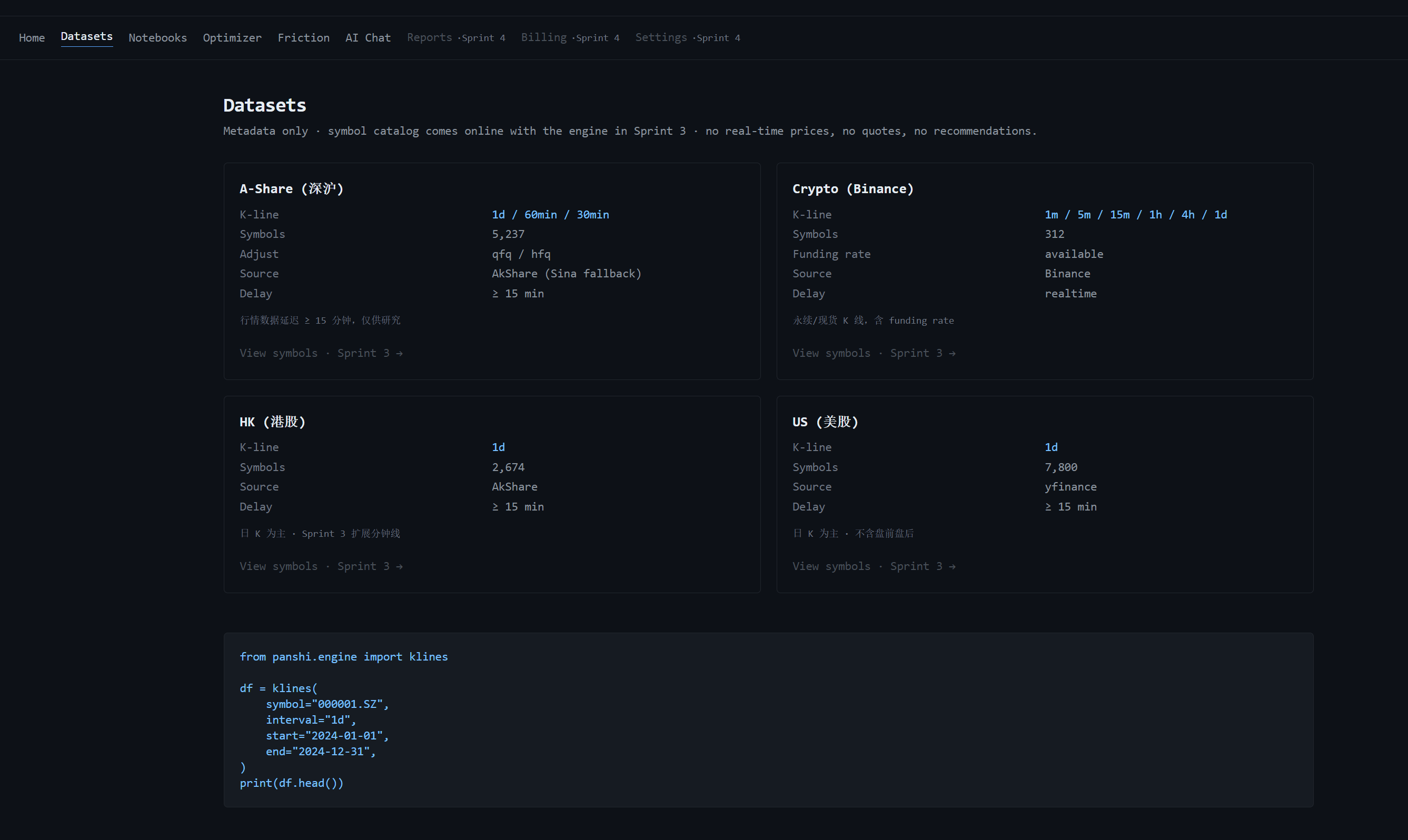Click View symbols link in Crypto card

tap(874, 353)
